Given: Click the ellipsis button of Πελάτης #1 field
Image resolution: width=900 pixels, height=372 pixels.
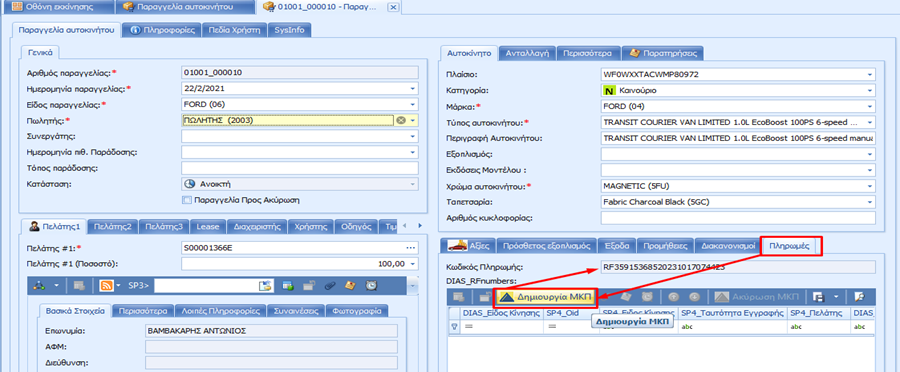Looking at the screenshot, I should tap(410, 248).
